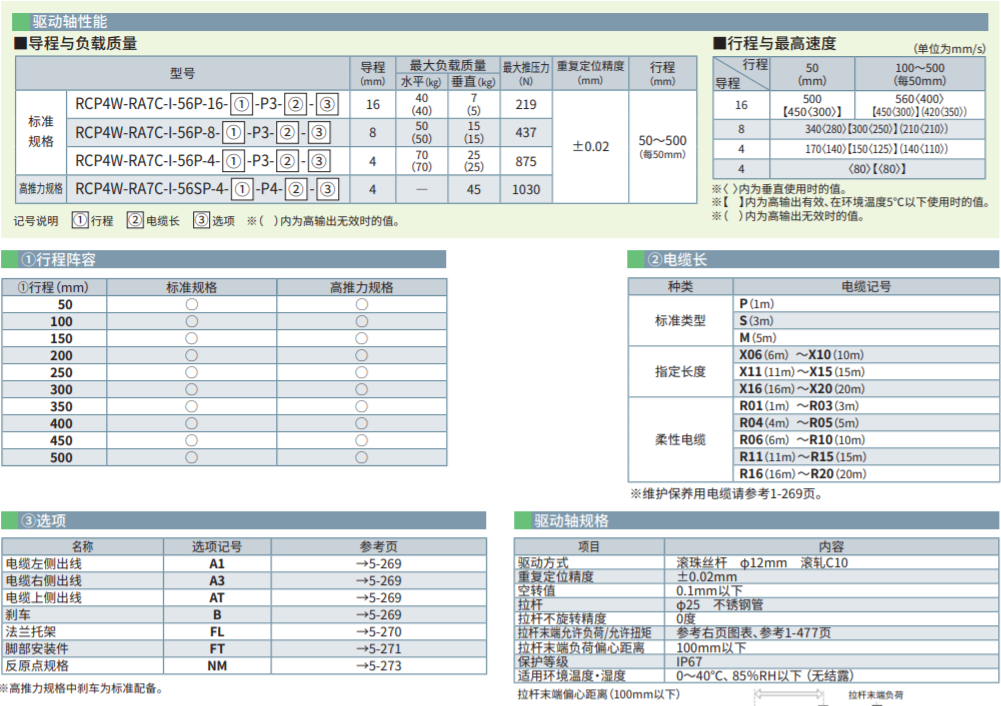1001x706 pixels.
Task: Click the ±0.02 repeatability cell in the model table
Action: coord(591,147)
